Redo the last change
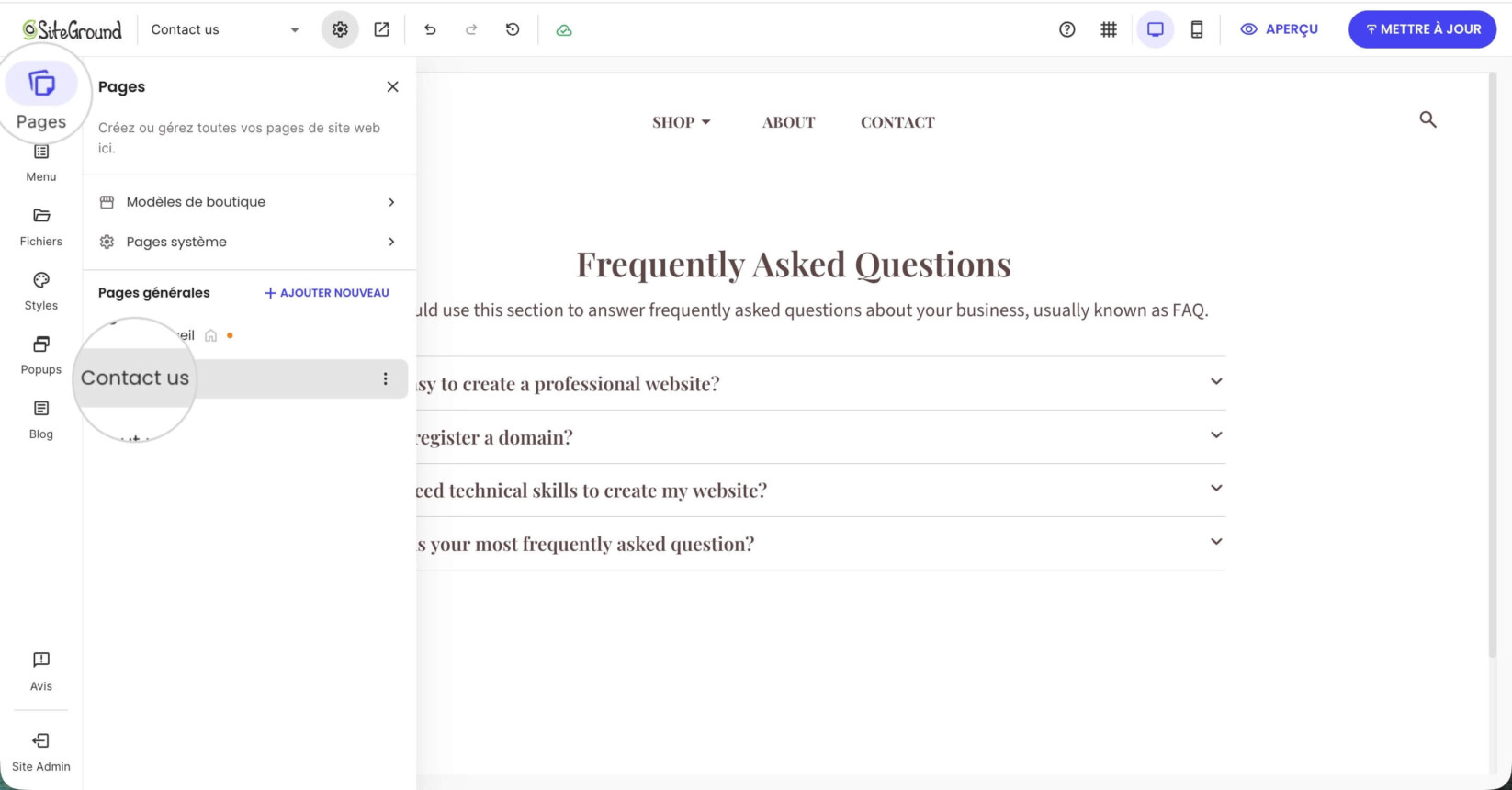1512x790 pixels. pos(471,29)
